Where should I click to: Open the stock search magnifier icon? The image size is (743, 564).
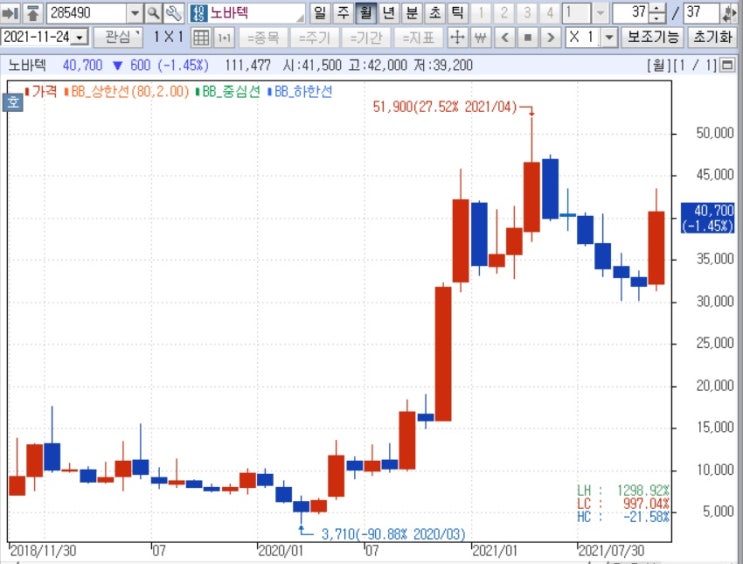point(154,13)
